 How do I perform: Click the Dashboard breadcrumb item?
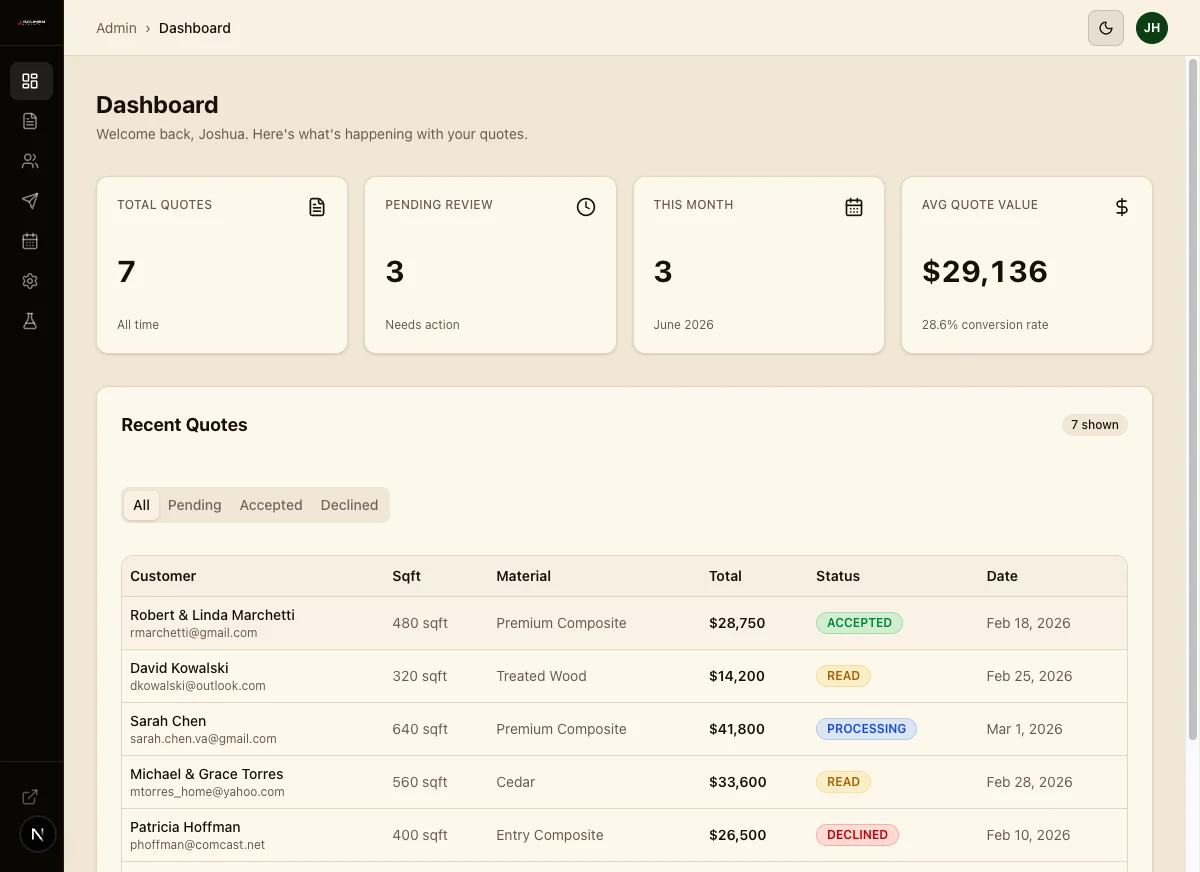pyautogui.click(x=195, y=28)
